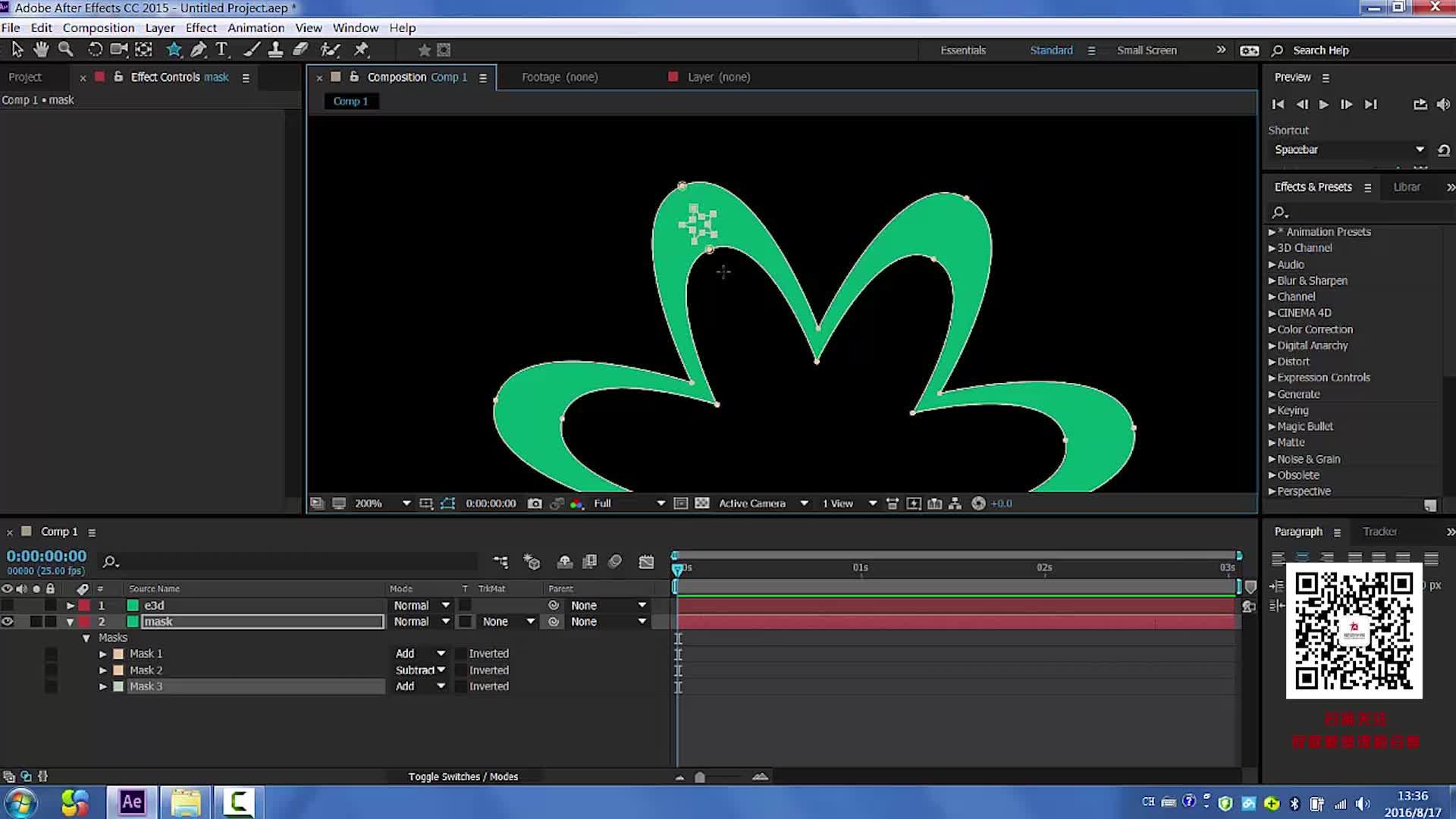The height and width of the screenshot is (819, 1456).
Task: Select the Puppet Pin tool
Action: click(x=361, y=50)
